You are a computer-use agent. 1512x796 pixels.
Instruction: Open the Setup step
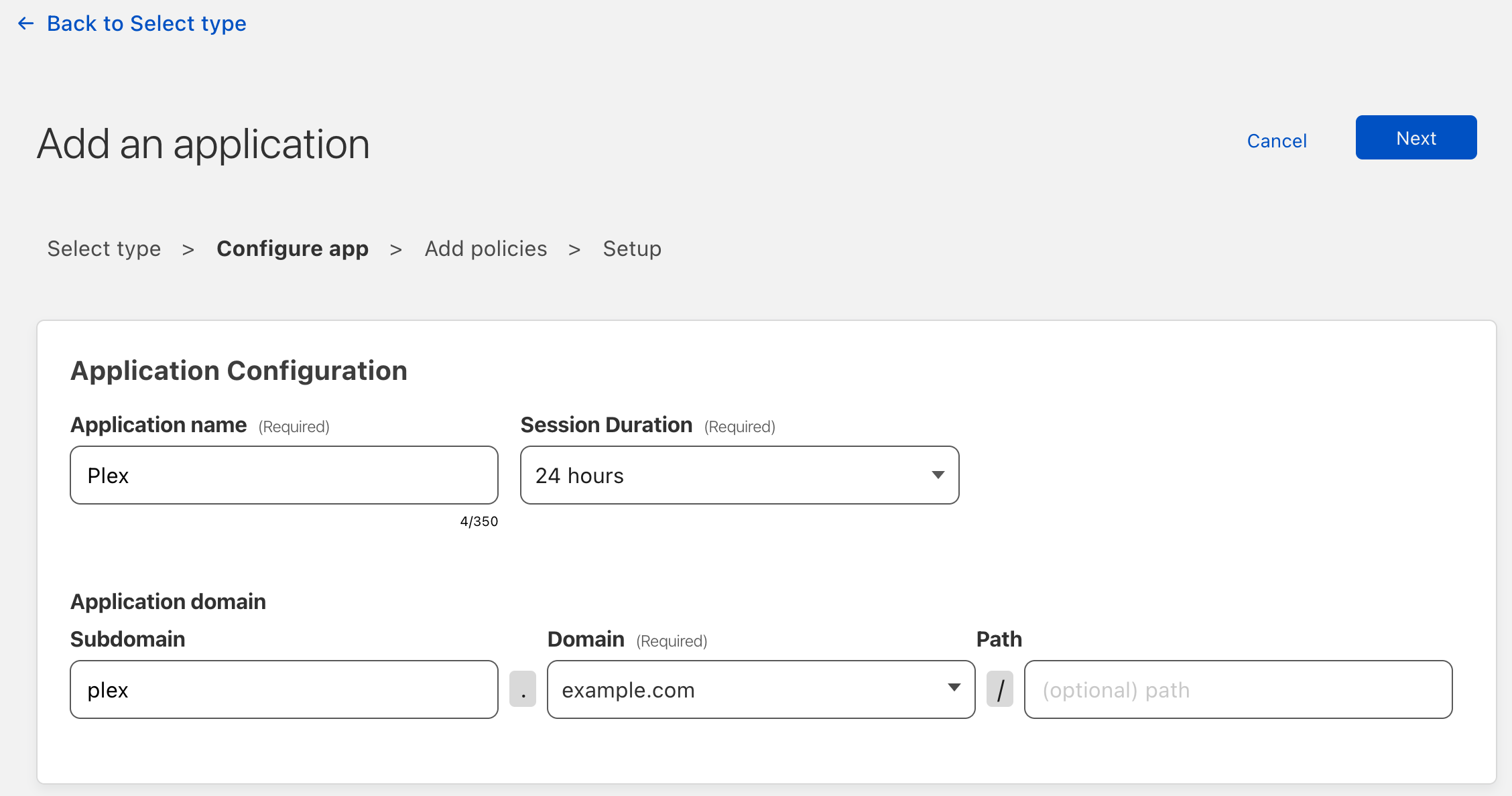tap(631, 249)
